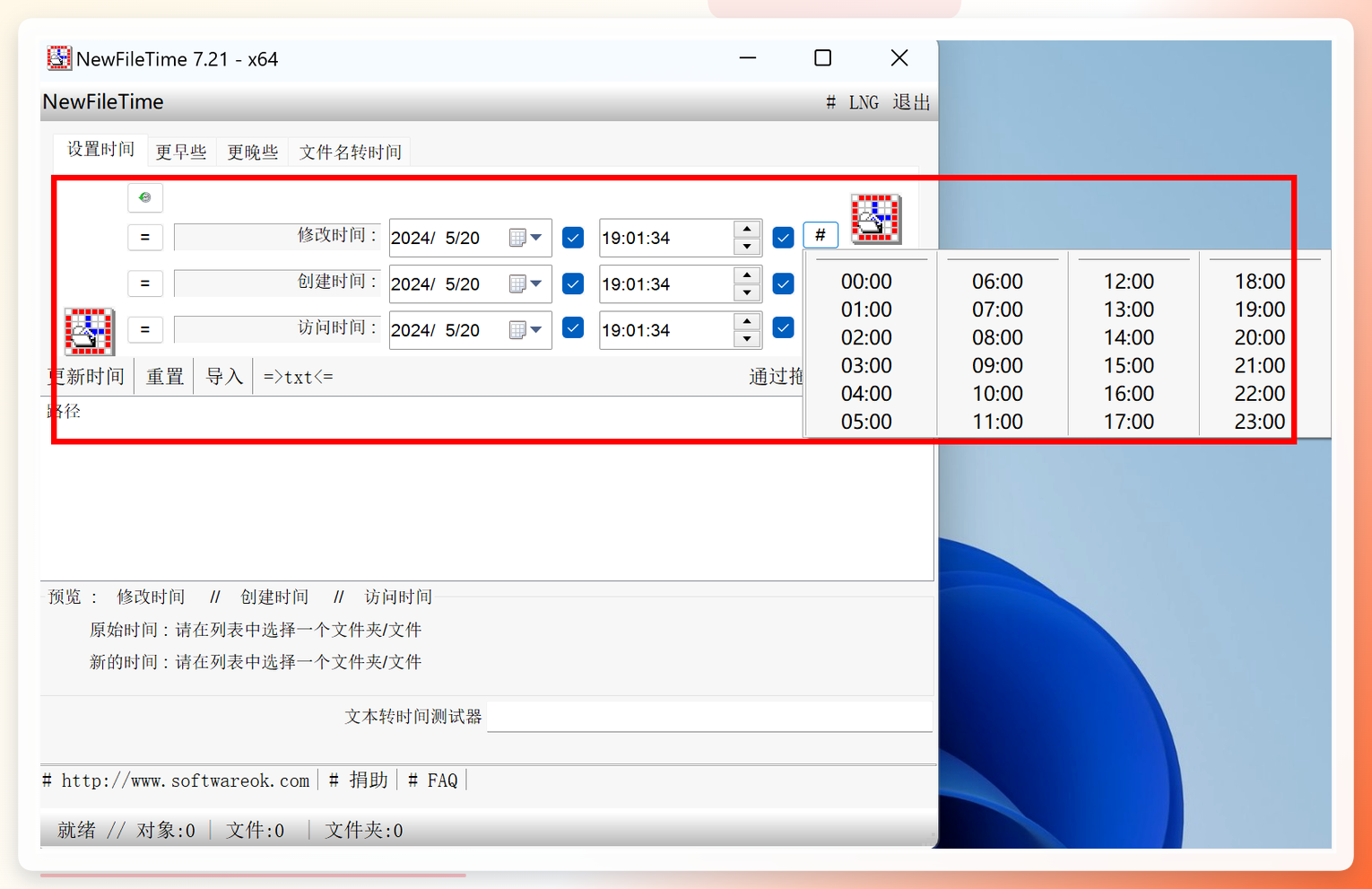Switch to the 文件名转时间 tab

[351, 153]
